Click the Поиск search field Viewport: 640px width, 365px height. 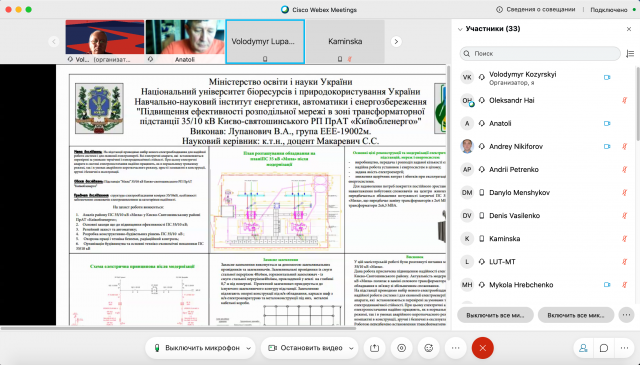click(540, 53)
